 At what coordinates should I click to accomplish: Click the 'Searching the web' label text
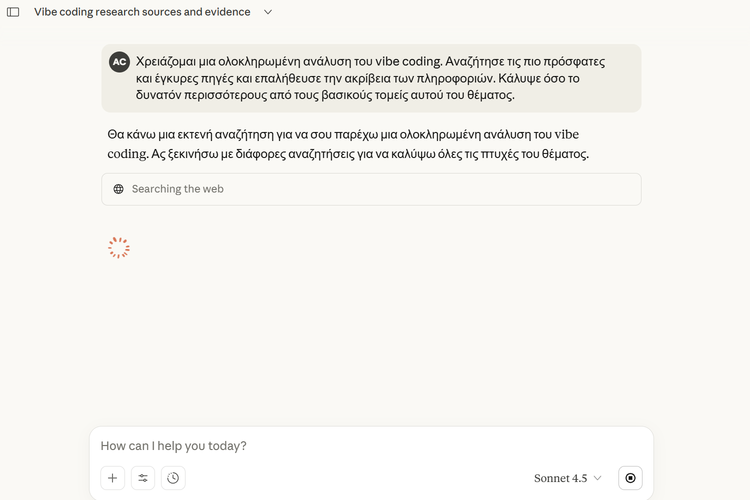(177, 189)
